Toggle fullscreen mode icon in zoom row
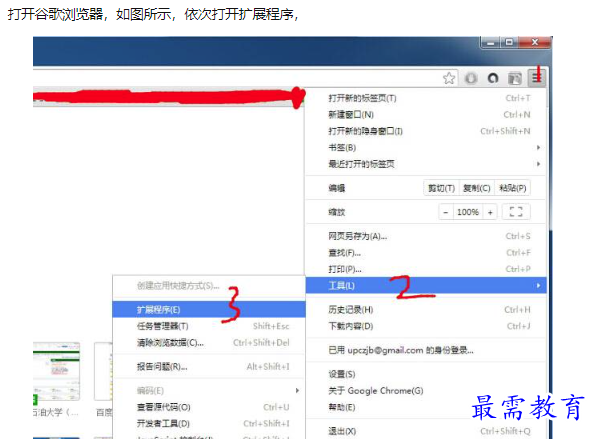 (x=516, y=212)
